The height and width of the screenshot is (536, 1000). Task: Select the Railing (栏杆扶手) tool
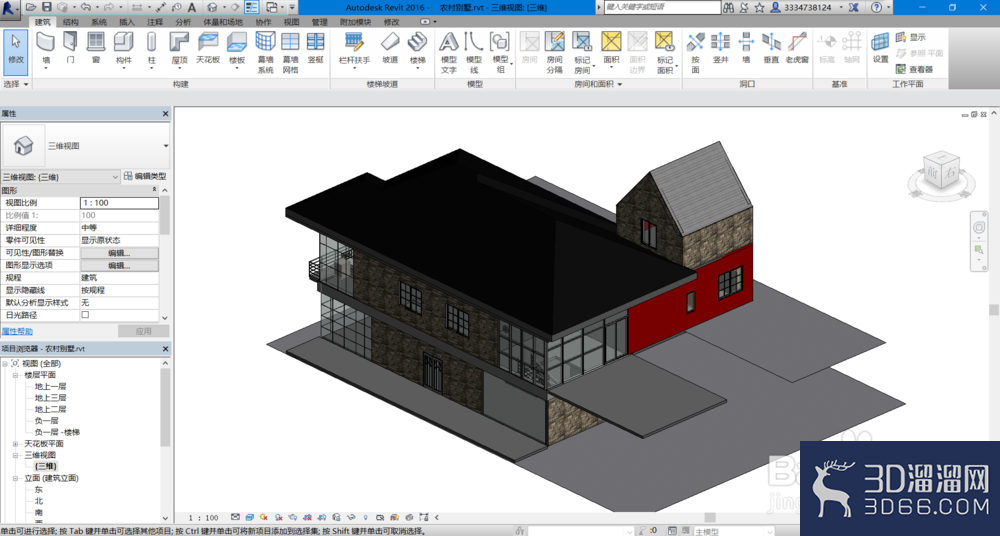click(354, 49)
